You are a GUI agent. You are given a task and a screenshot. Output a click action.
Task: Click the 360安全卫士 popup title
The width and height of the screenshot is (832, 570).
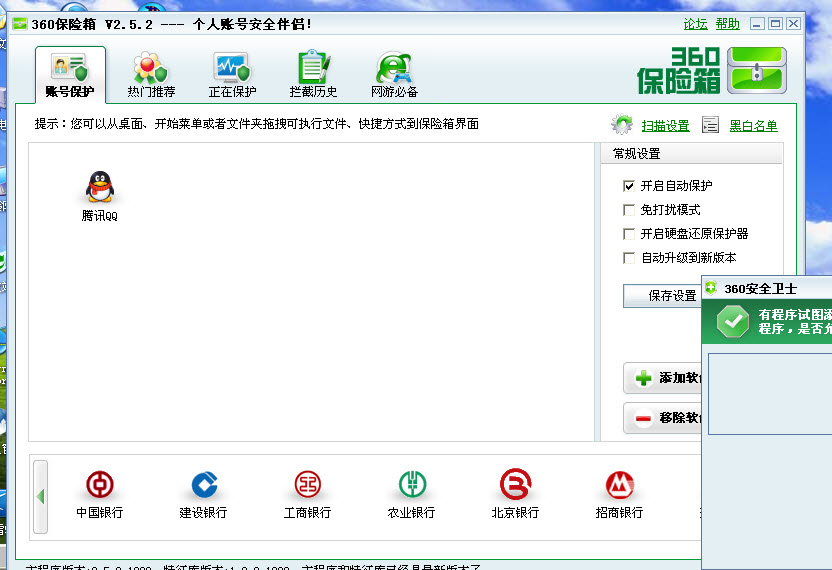pos(760,289)
